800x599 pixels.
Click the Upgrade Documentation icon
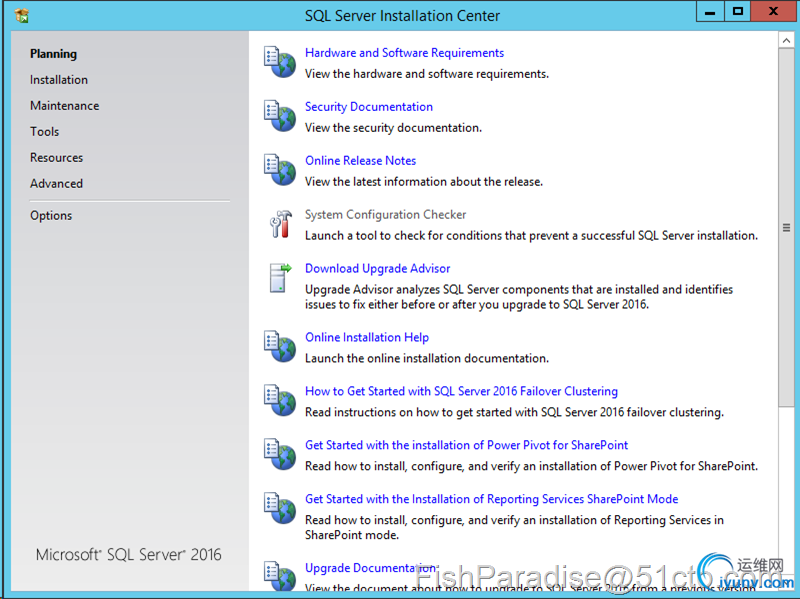point(280,576)
